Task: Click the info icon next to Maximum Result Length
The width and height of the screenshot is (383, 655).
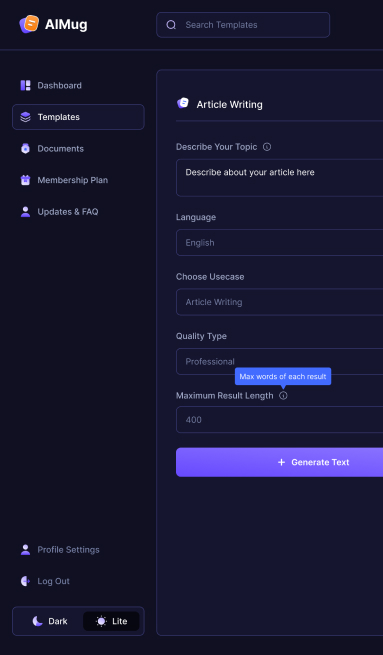Action: pyautogui.click(x=283, y=396)
